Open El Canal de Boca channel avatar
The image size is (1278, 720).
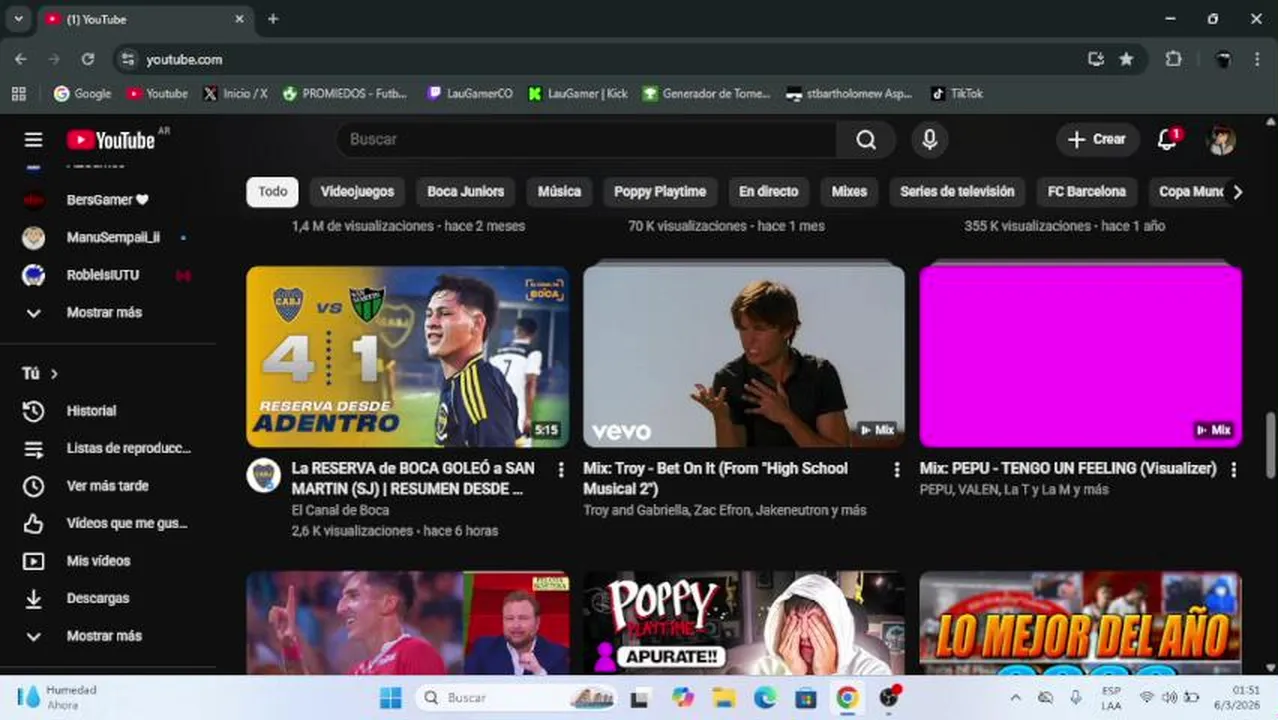coord(263,475)
